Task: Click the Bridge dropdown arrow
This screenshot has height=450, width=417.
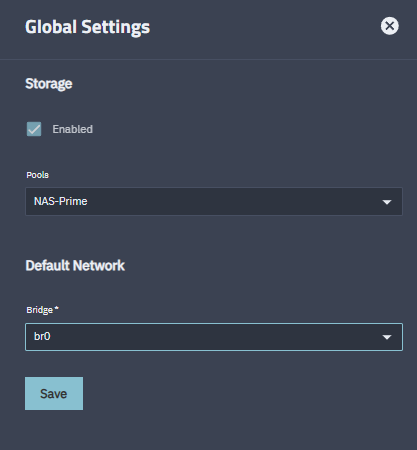Action: (x=387, y=337)
